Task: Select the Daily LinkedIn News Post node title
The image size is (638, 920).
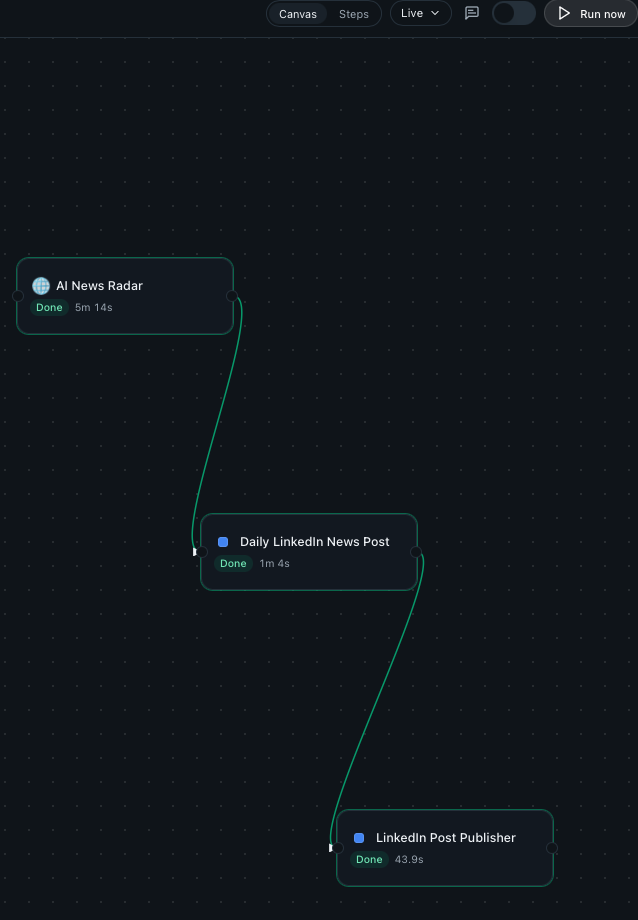Action: [315, 542]
